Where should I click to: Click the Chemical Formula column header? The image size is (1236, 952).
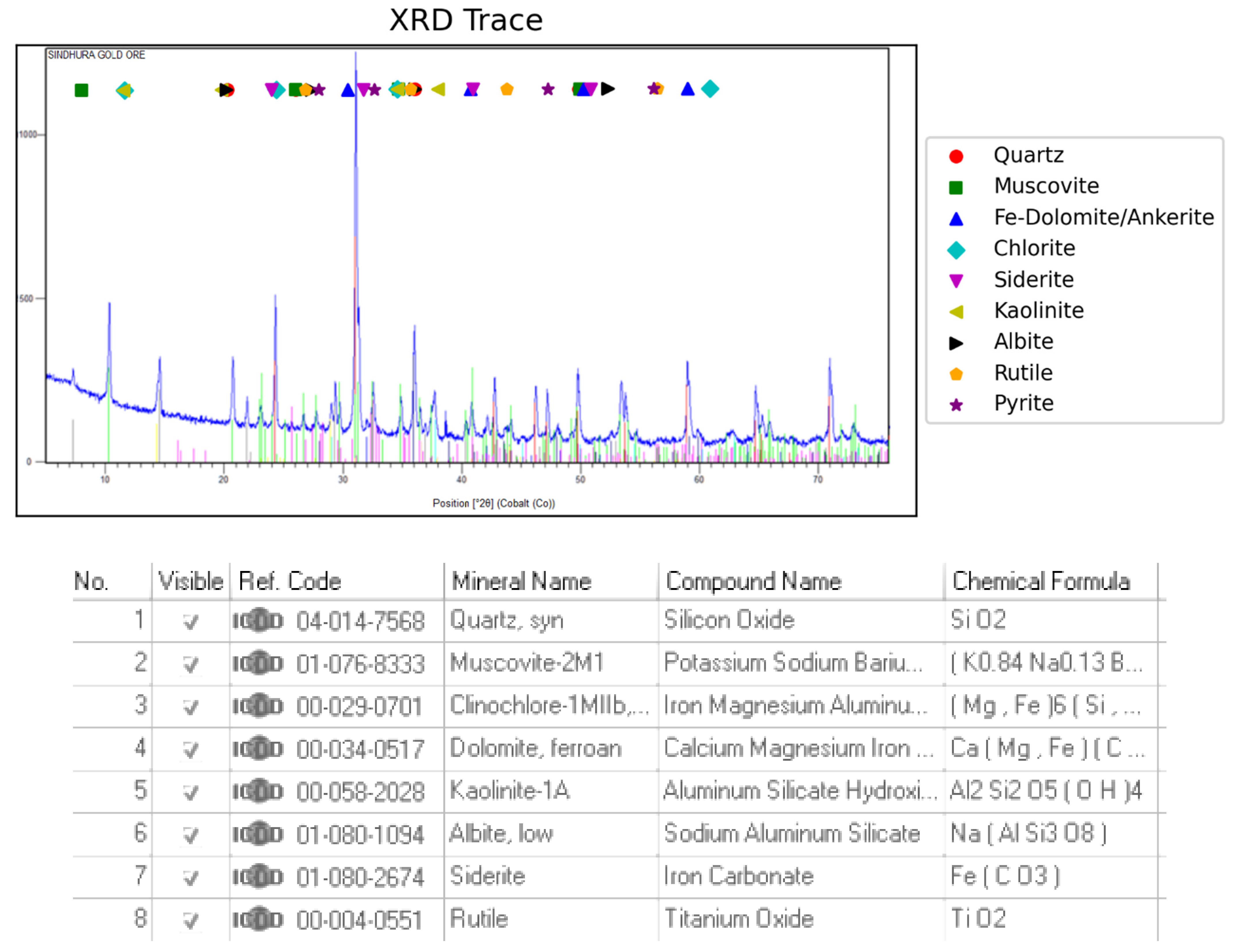pos(1041,581)
